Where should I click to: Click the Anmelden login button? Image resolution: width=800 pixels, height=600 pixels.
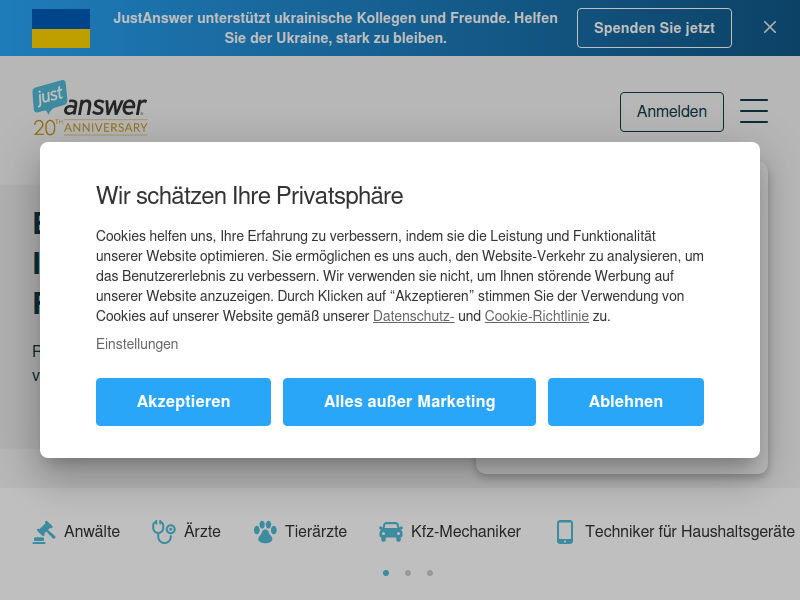click(671, 112)
